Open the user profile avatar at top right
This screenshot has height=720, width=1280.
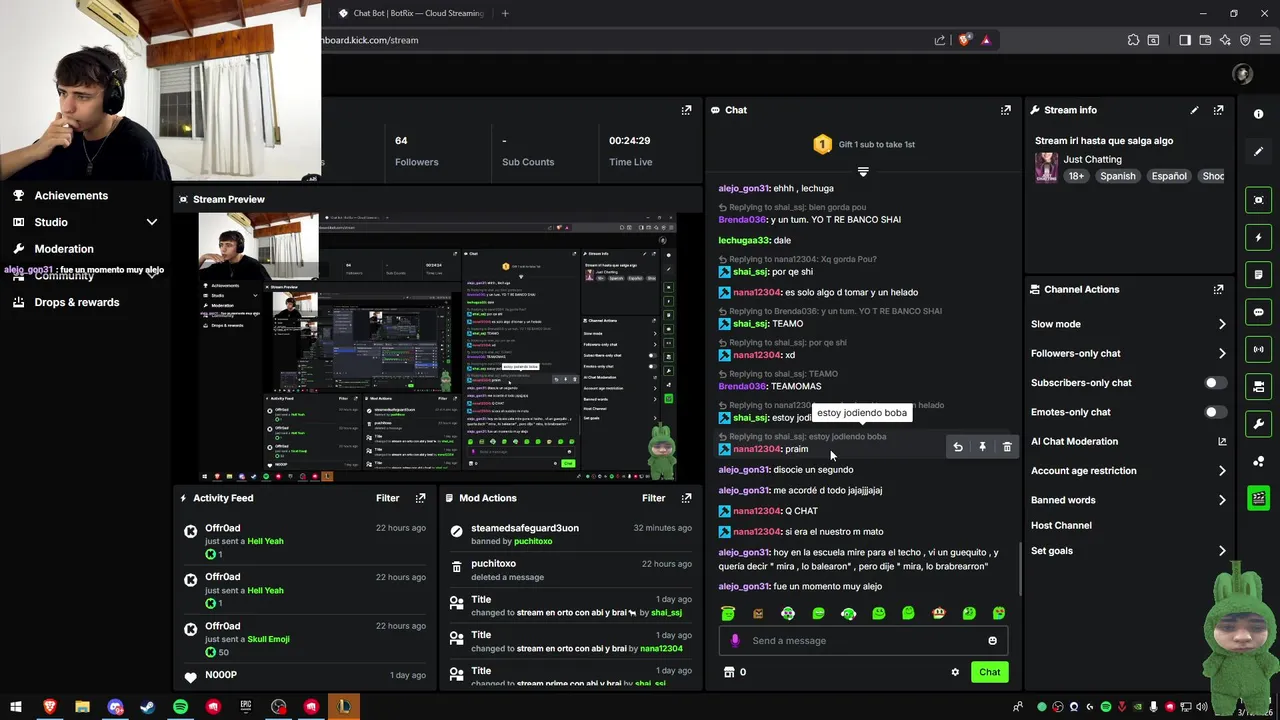(x=1243, y=74)
